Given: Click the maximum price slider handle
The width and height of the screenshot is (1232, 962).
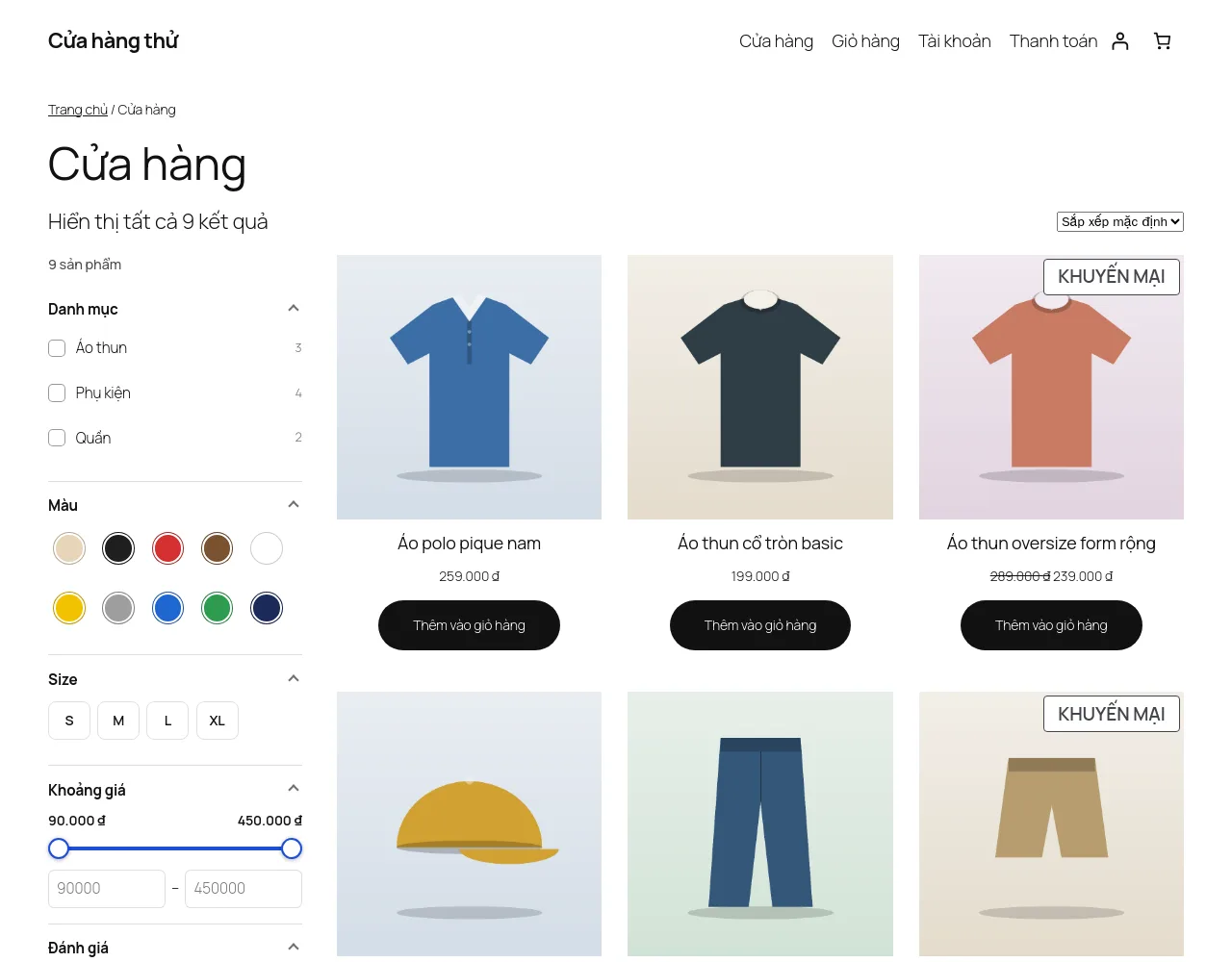Looking at the screenshot, I should (292, 848).
